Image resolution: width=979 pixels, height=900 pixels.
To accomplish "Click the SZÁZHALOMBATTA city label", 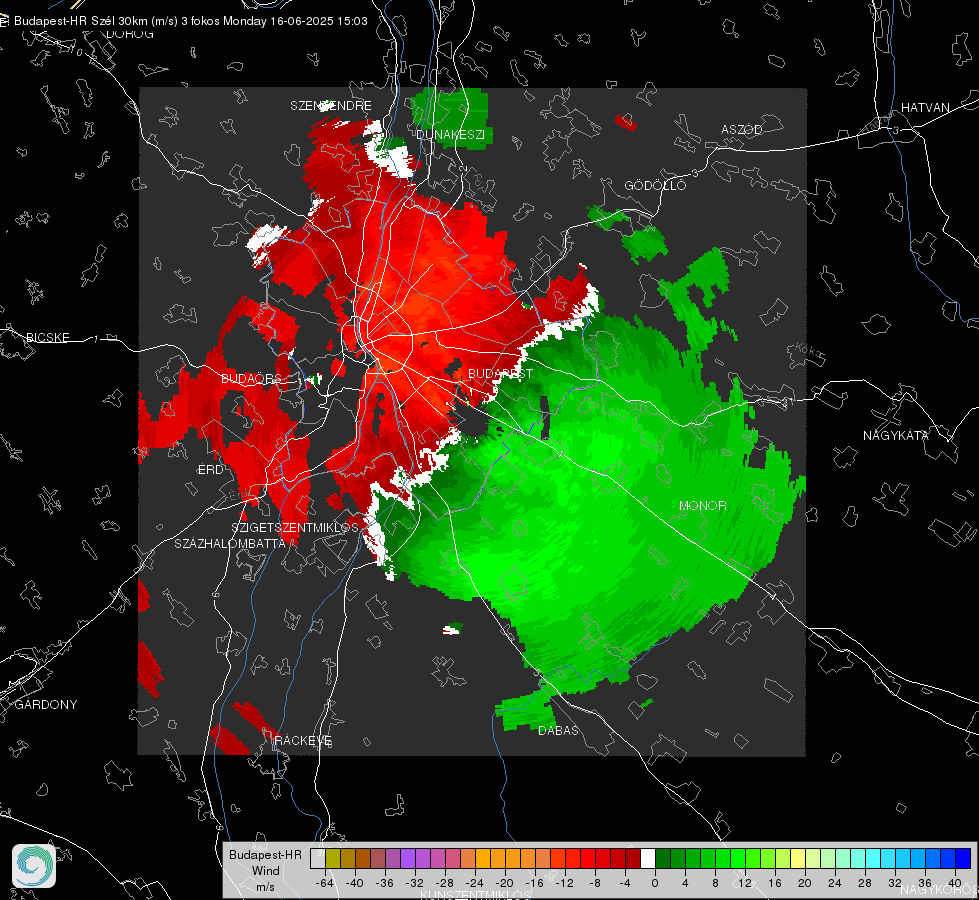I will point(230,543).
